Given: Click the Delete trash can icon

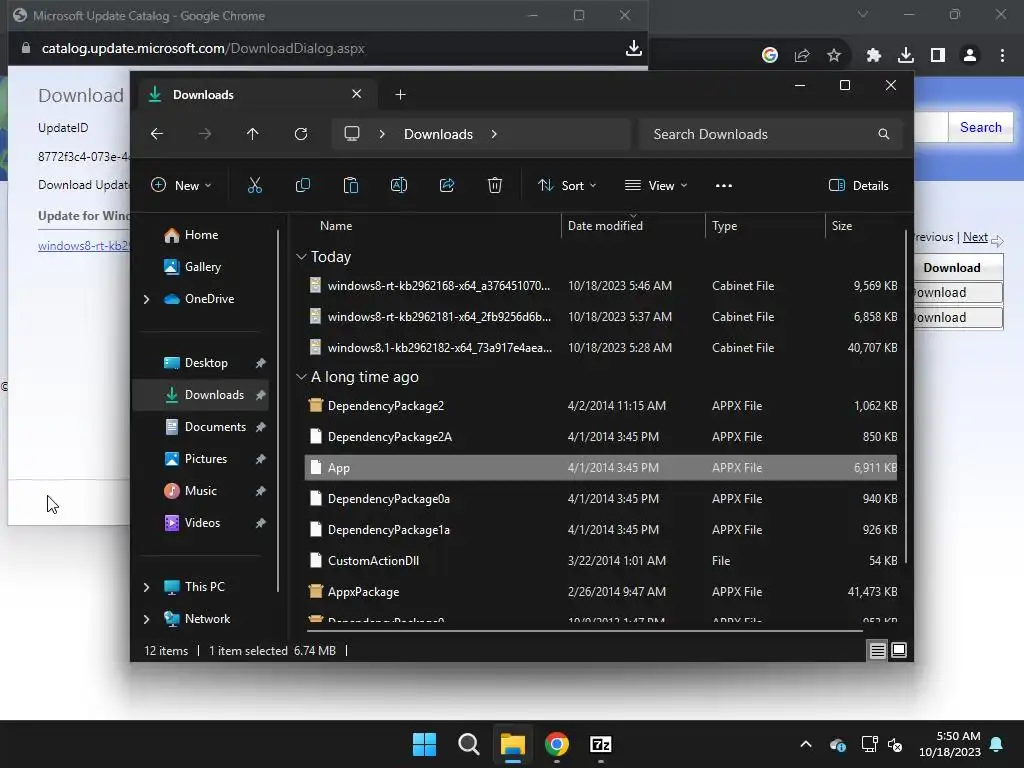Looking at the screenshot, I should pos(495,185).
